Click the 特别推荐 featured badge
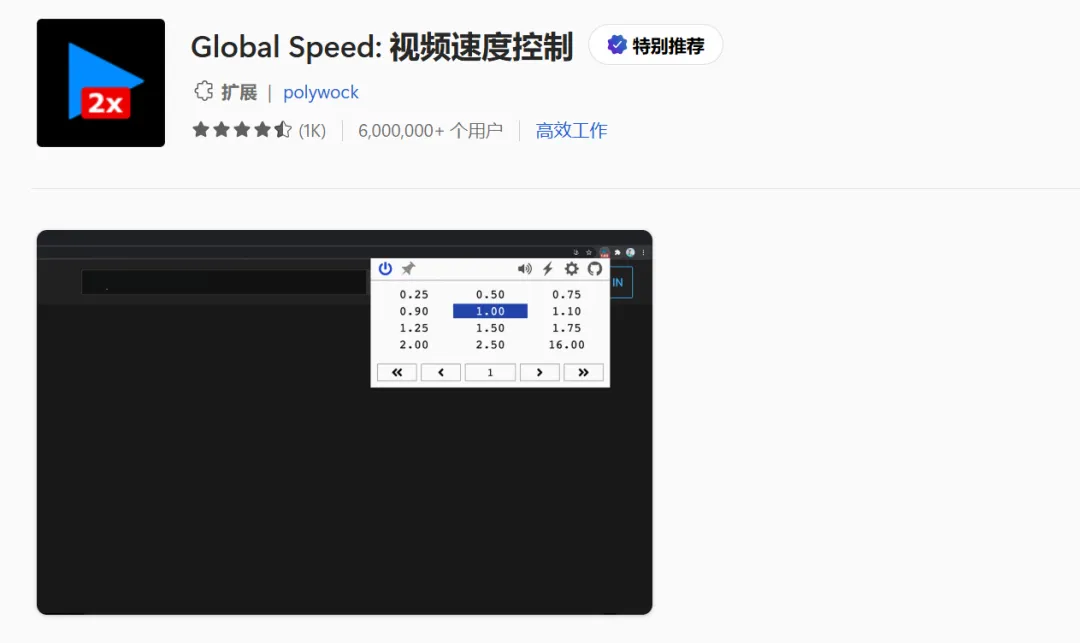 (656, 45)
